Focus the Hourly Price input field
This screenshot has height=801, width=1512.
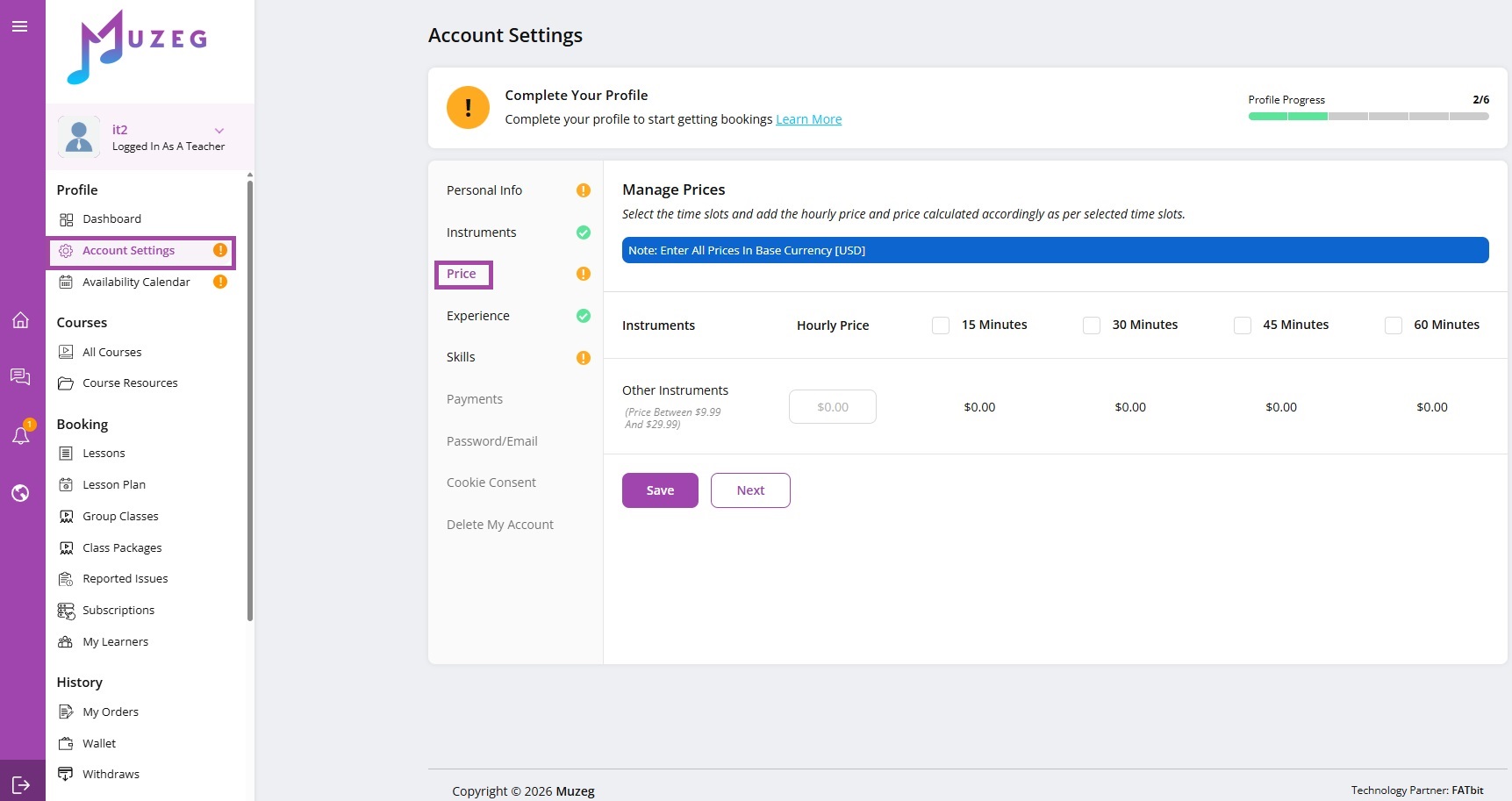[x=832, y=407]
